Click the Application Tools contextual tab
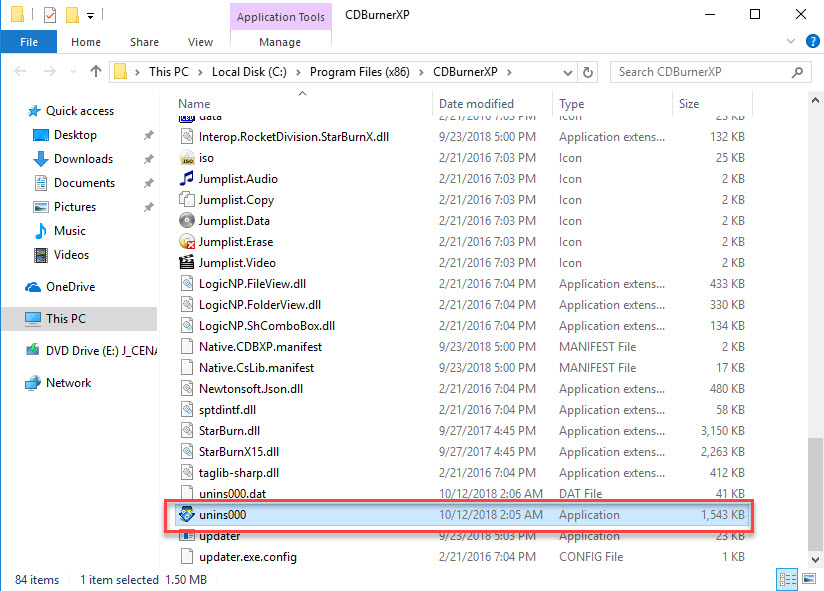This screenshot has height=591, width=824. click(x=281, y=17)
